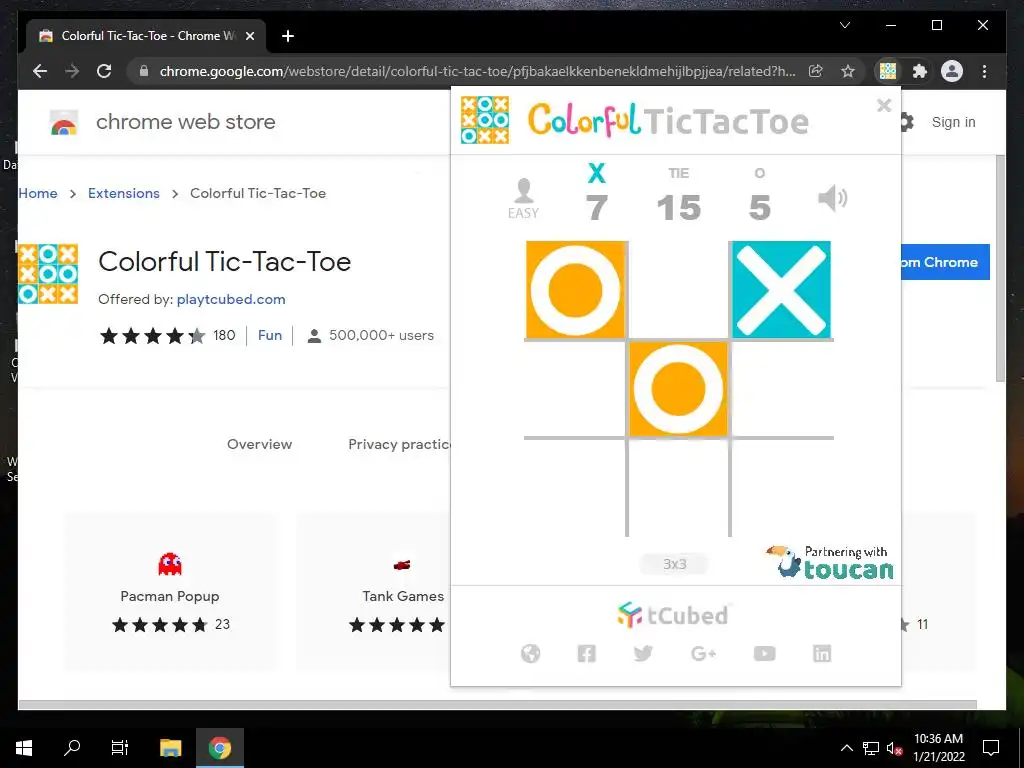The height and width of the screenshot is (768, 1024).
Task: Open the Windows Start menu
Action: (24, 748)
